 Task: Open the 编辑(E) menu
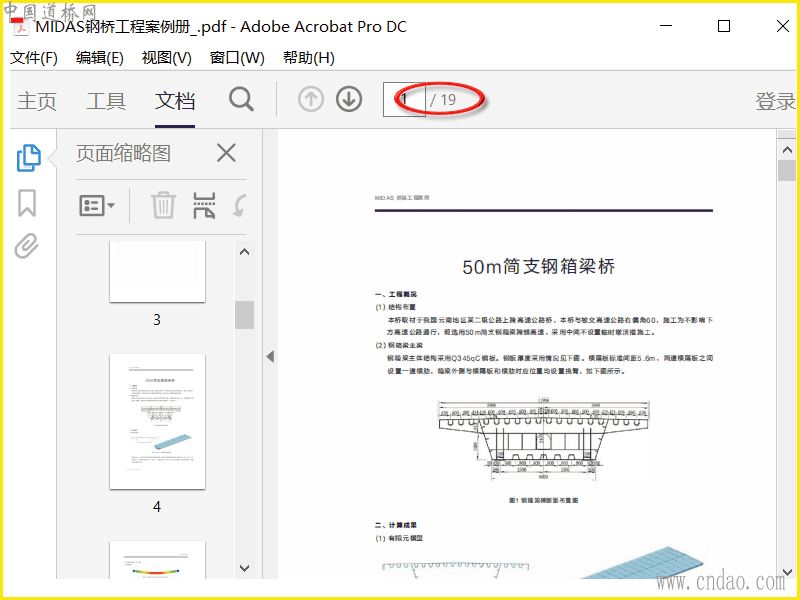pyautogui.click(x=99, y=58)
